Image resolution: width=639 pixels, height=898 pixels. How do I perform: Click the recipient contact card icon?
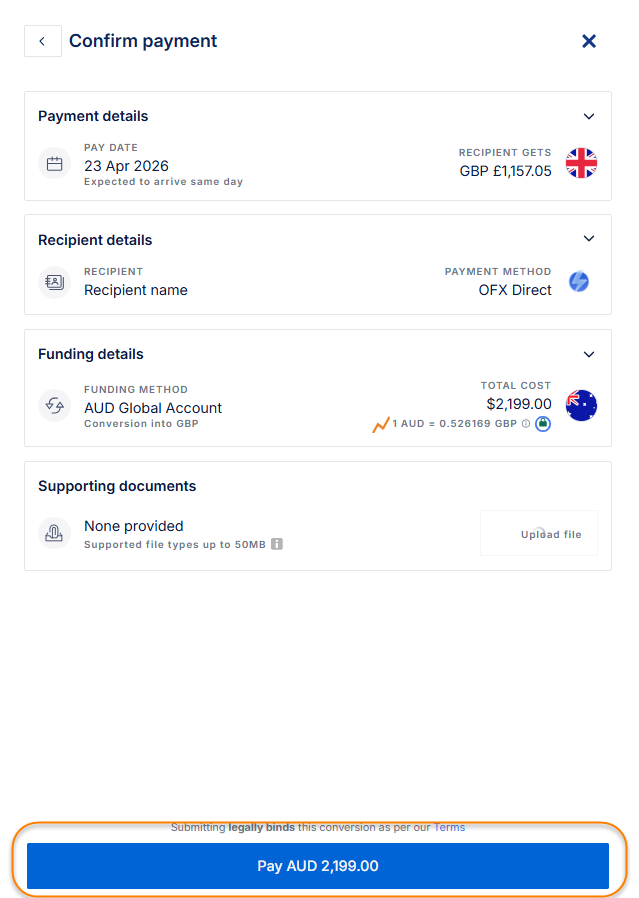54,282
